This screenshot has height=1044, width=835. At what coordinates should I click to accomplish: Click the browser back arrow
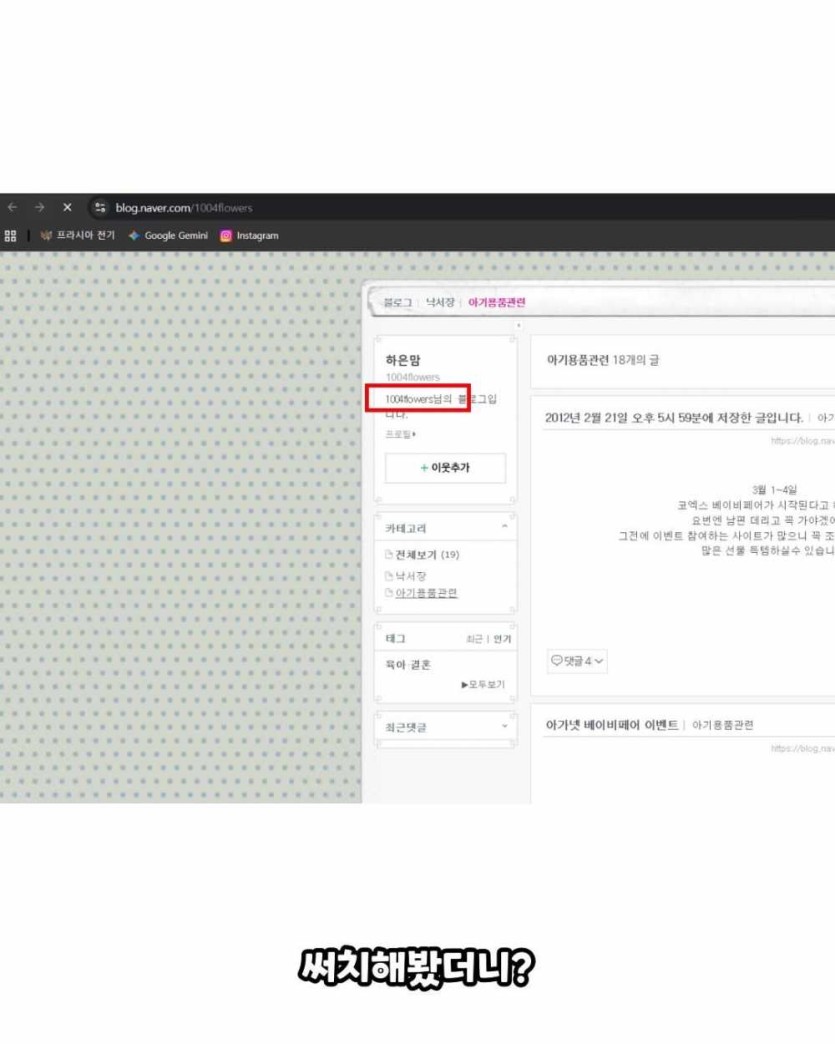[x=12, y=207]
